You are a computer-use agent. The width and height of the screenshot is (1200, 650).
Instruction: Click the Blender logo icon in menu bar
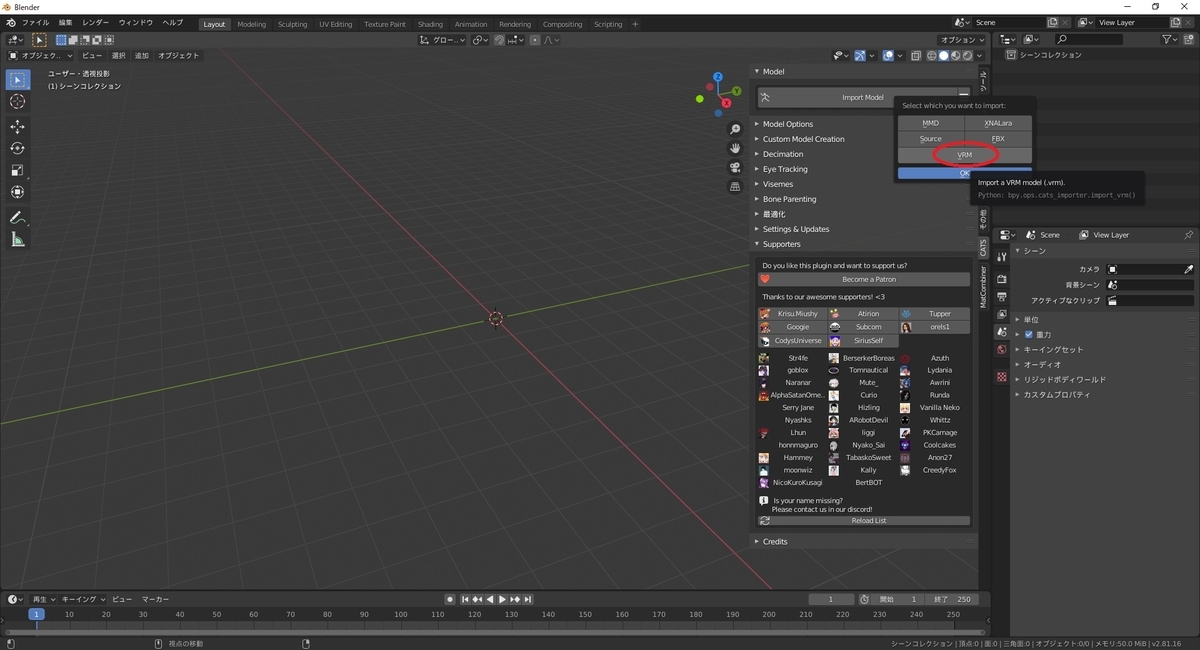(10, 23)
